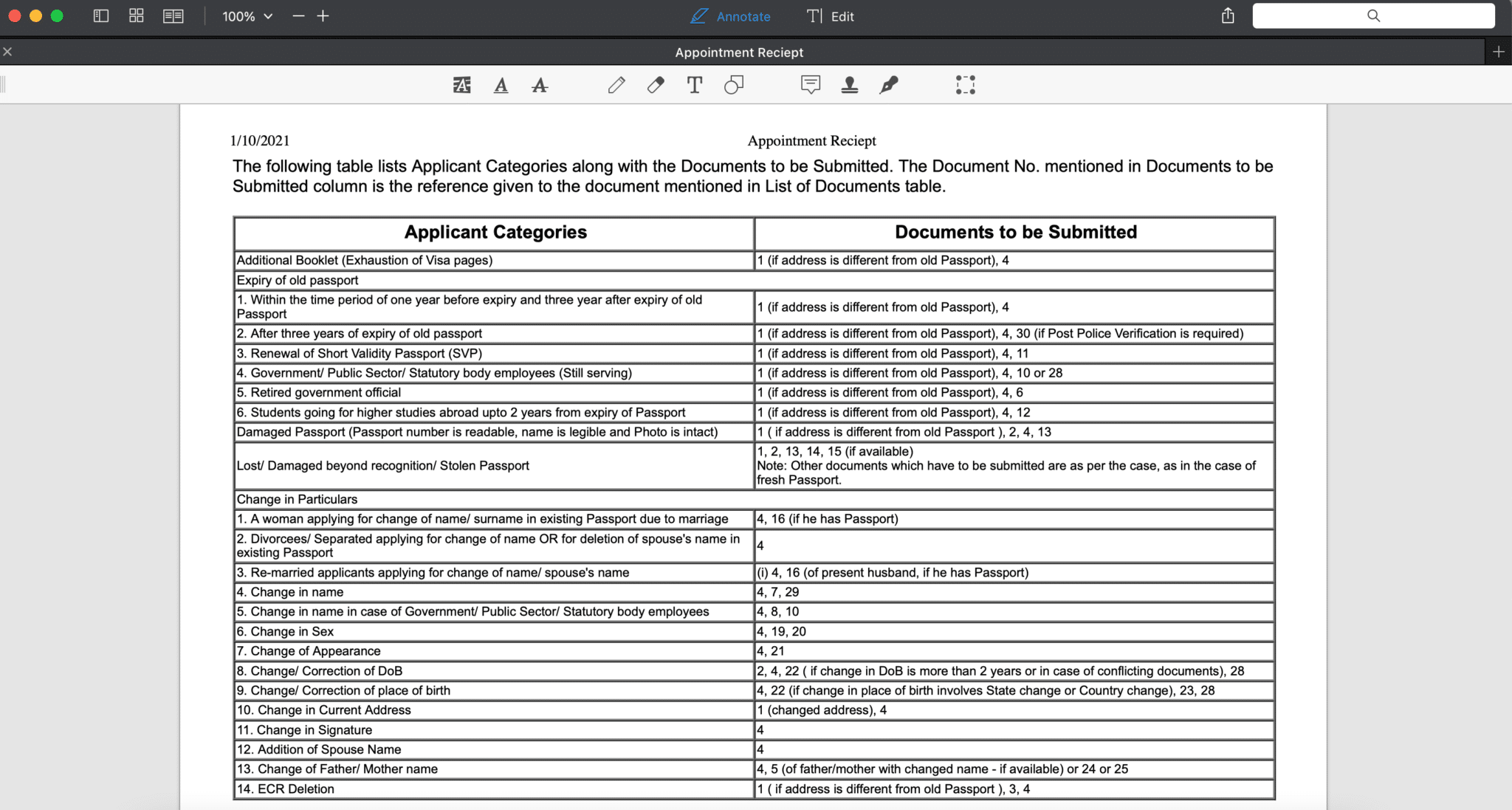Click the search field

1373,16
